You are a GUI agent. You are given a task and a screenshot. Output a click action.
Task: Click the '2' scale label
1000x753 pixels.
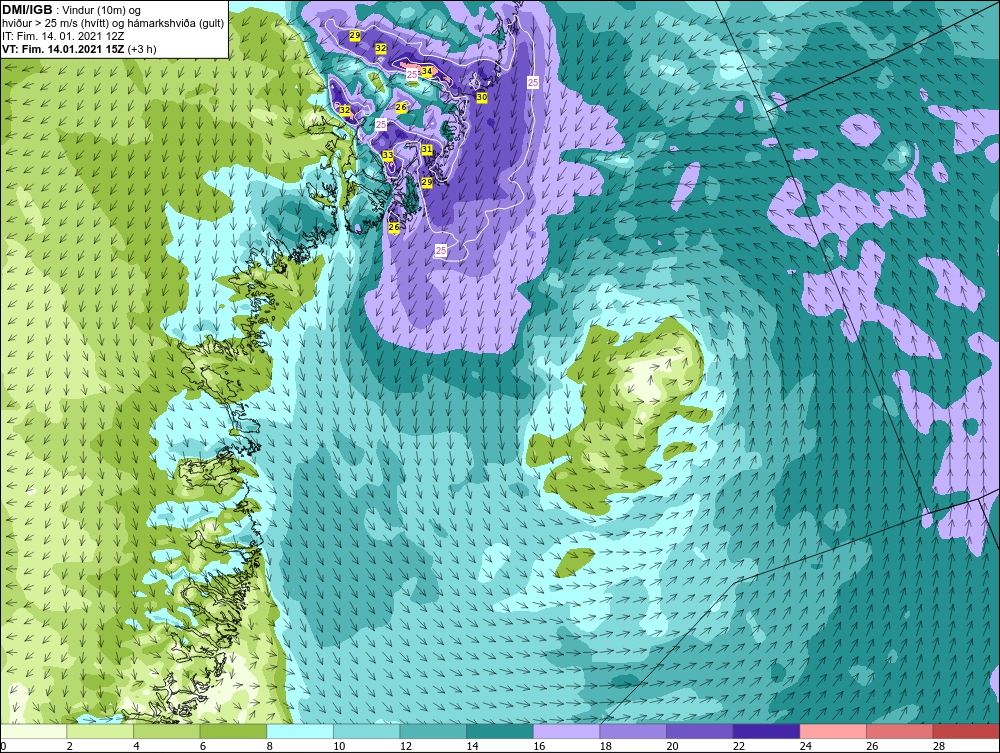70,746
